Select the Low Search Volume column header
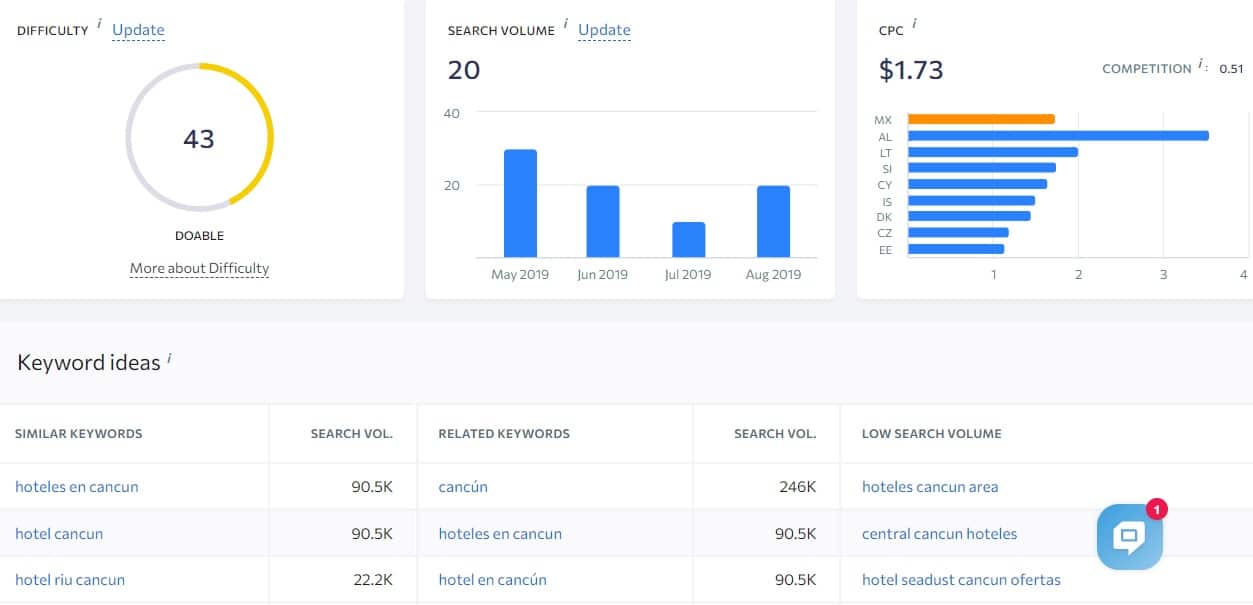 point(932,434)
